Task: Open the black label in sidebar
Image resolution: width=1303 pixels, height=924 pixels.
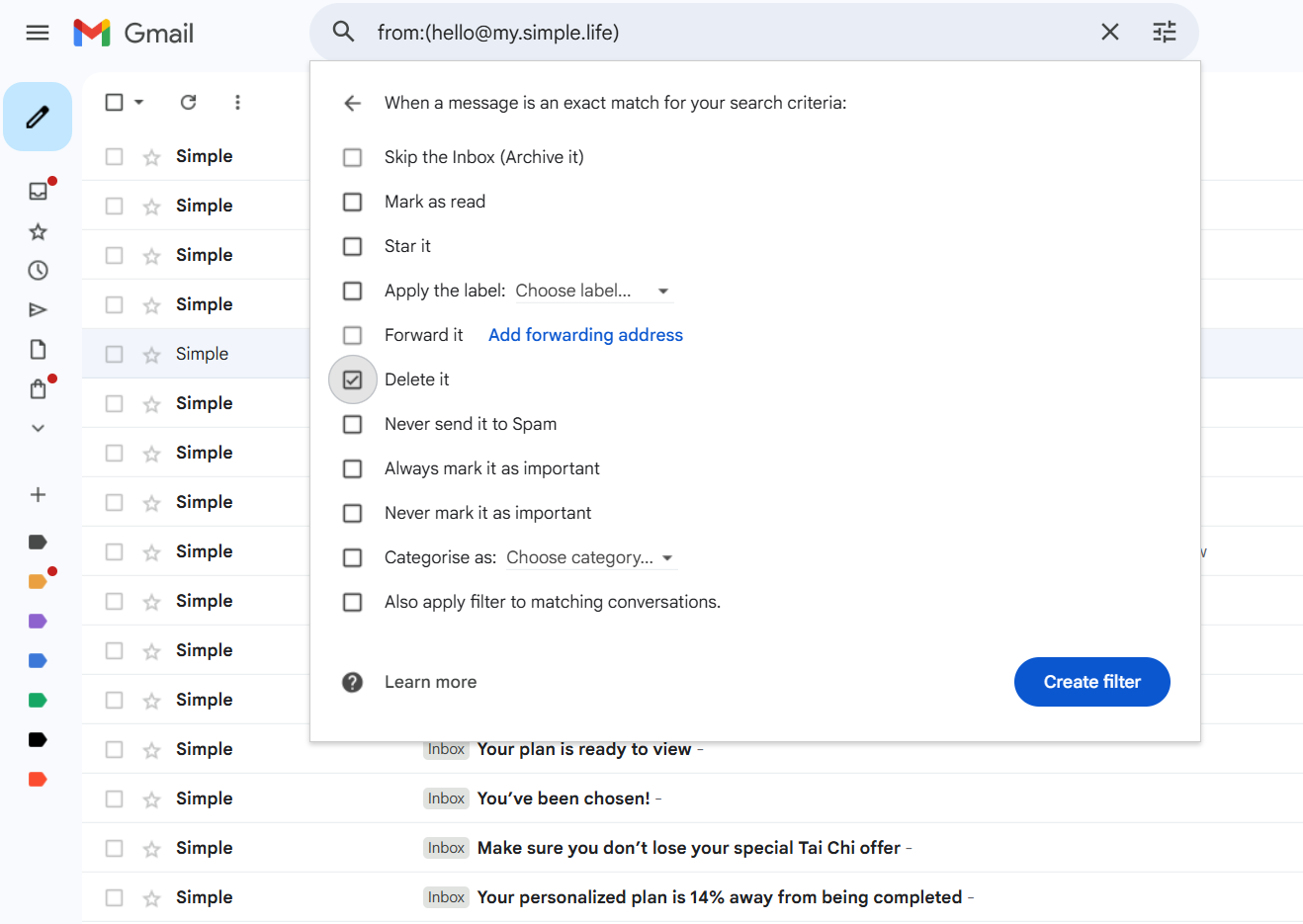Action: tap(38, 739)
